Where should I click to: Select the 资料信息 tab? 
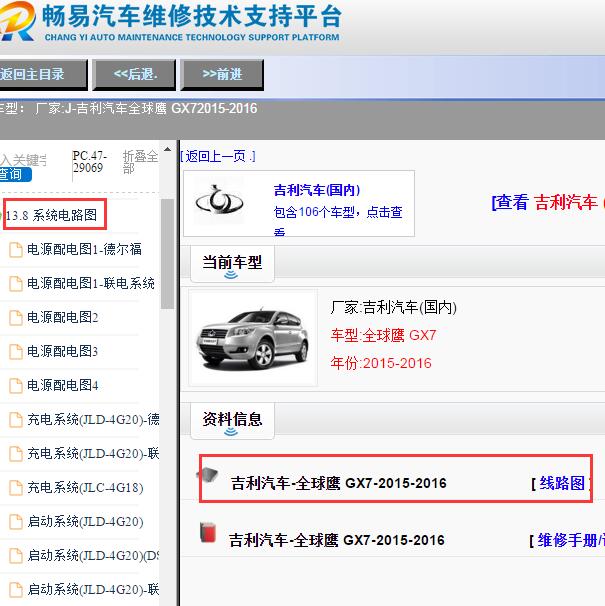click(232, 420)
